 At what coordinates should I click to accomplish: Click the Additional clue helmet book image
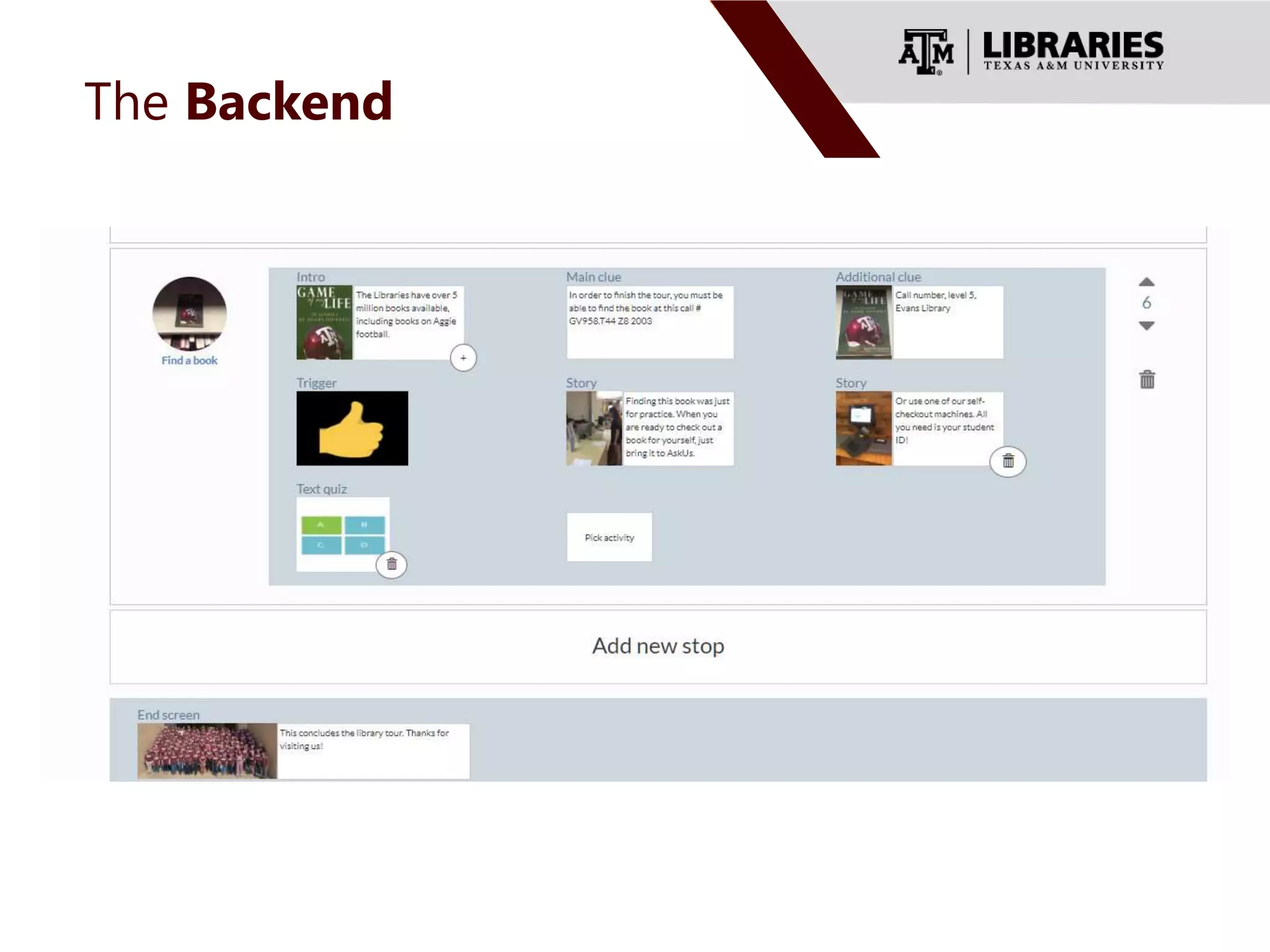pyautogui.click(x=864, y=322)
